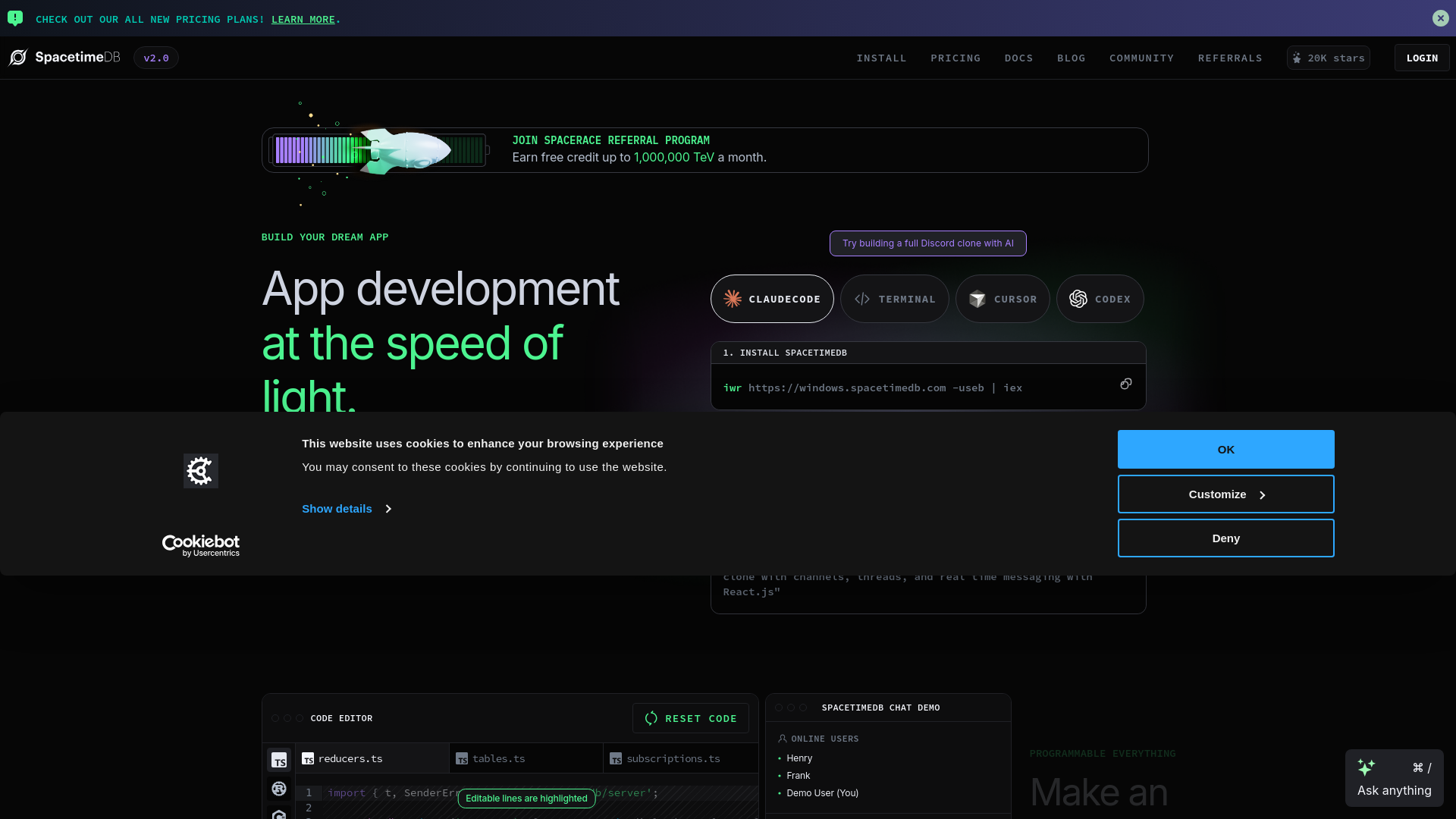Open the Spacerace referral program banner
1456x819 pixels.
click(704, 150)
